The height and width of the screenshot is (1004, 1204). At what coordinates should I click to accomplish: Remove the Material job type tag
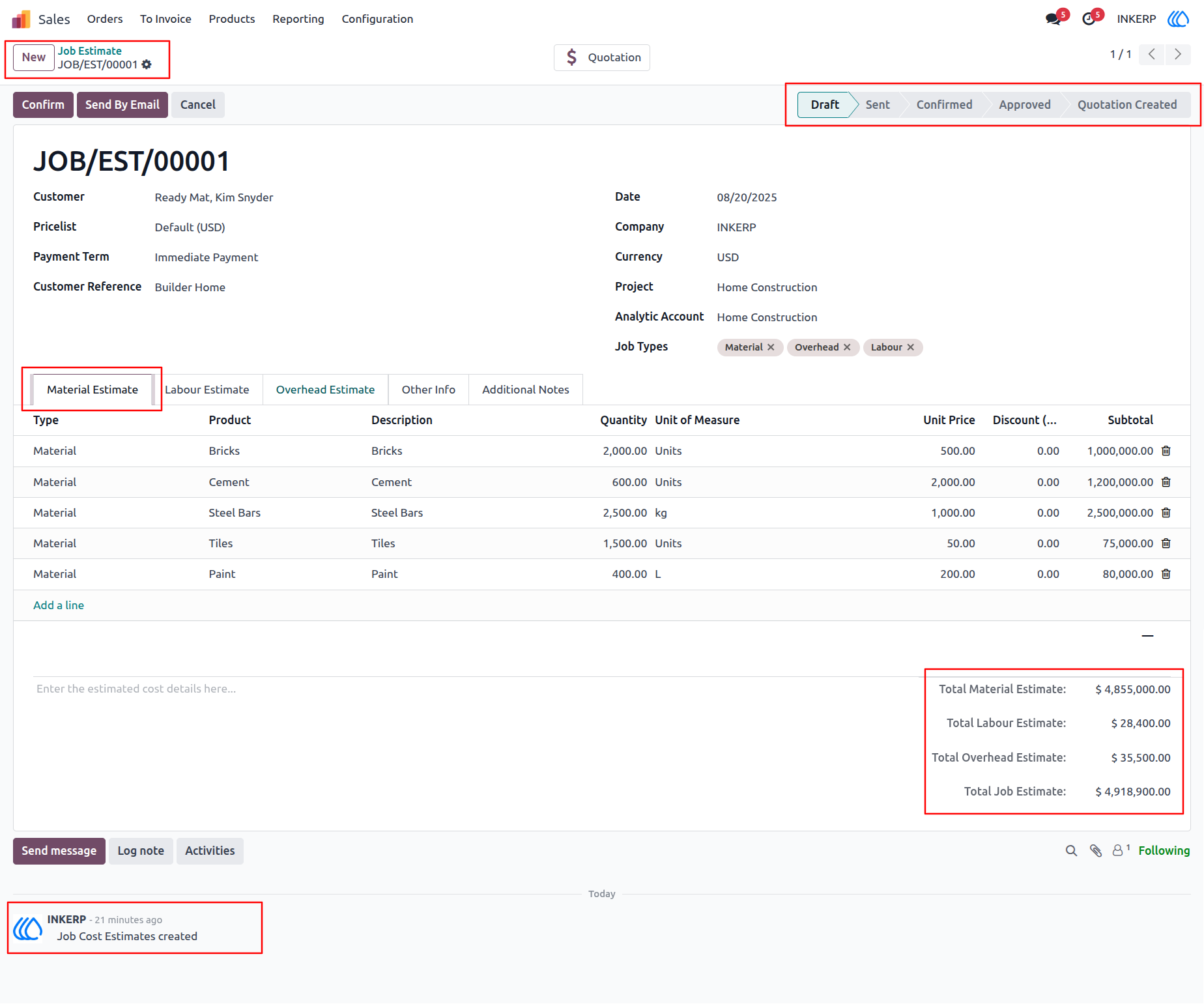coord(771,347)
